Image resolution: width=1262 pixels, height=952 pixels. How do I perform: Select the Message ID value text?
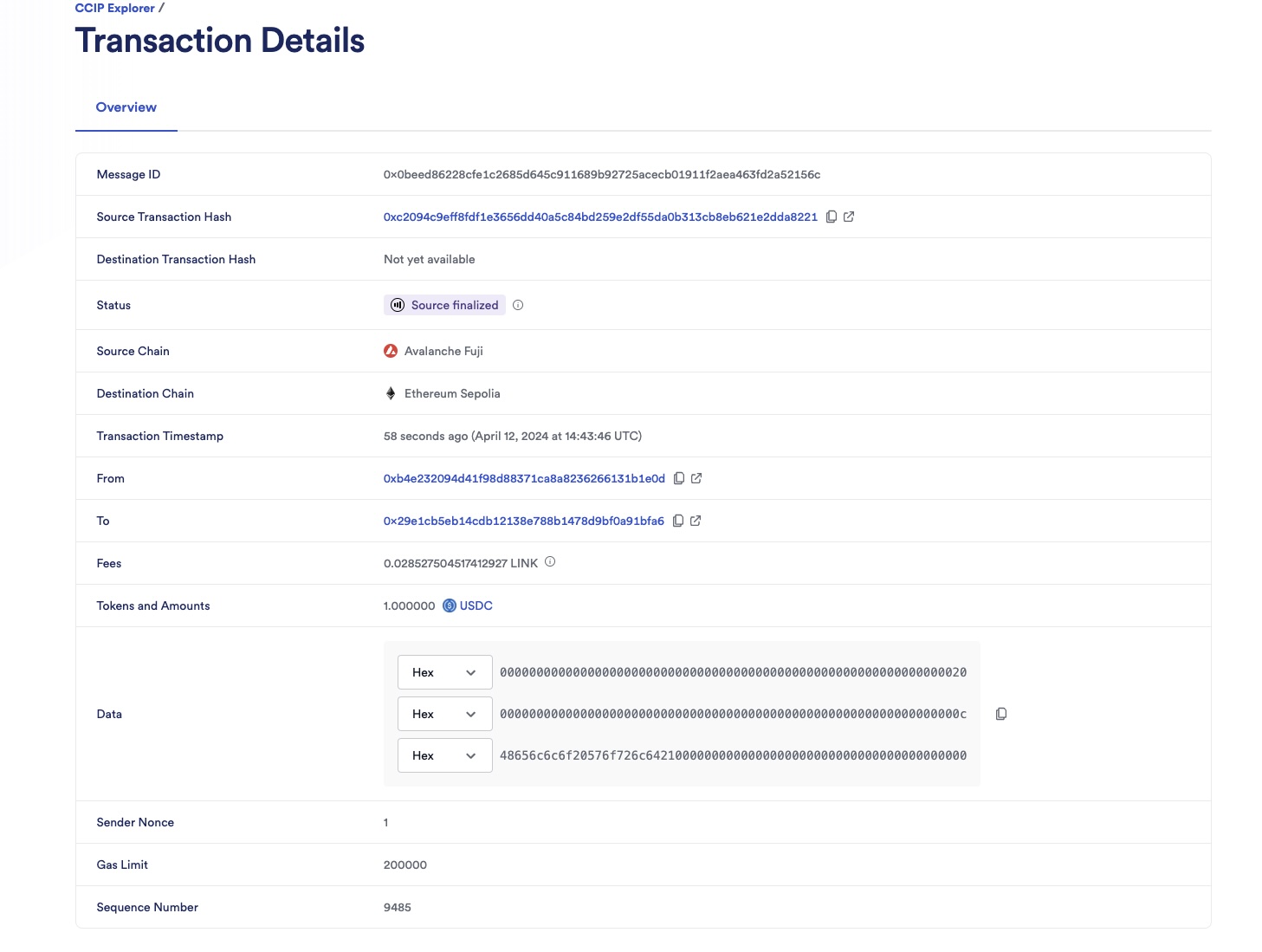click(x=602, y=174)
